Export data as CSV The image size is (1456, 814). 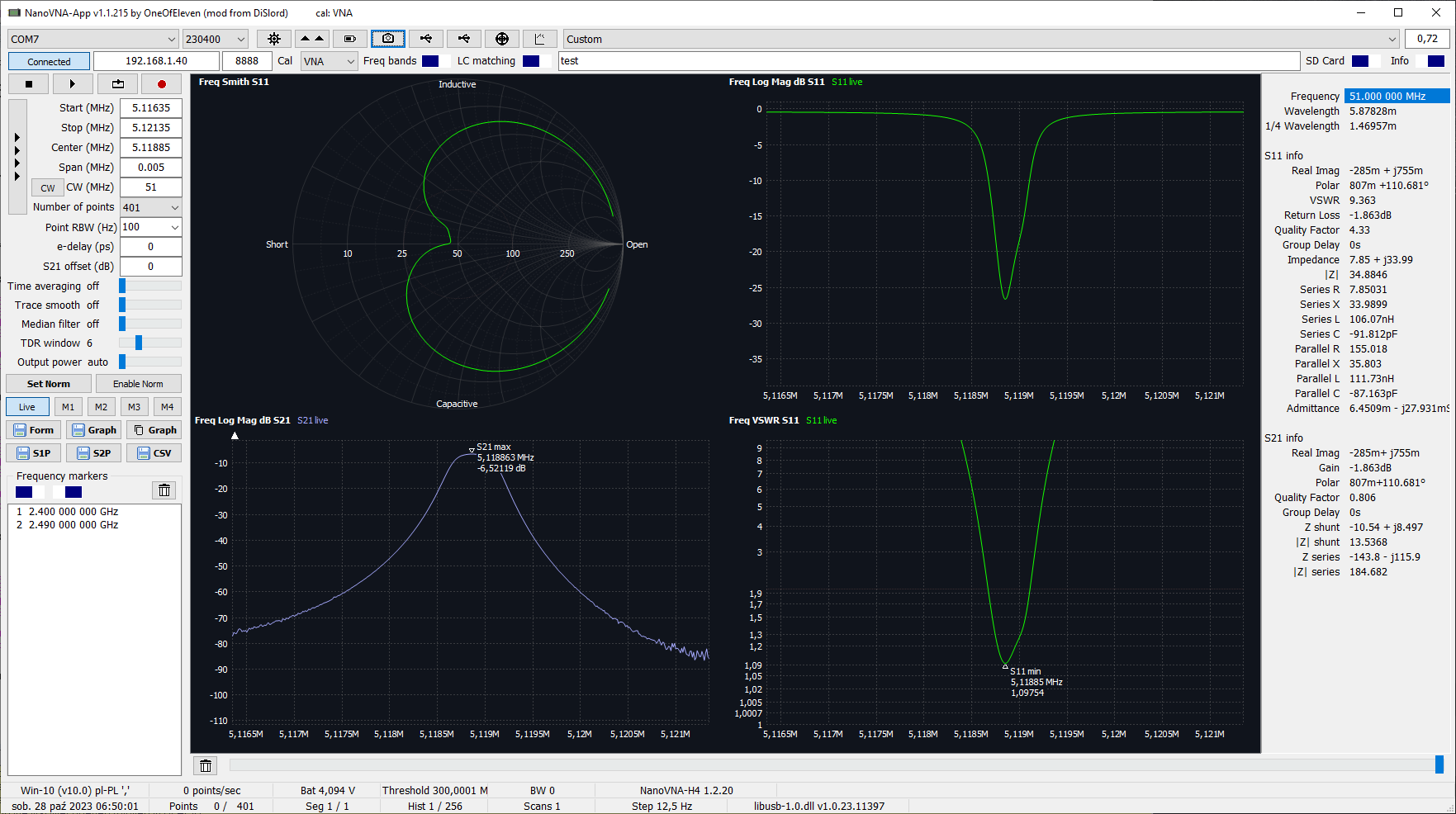(x=154, y=453)
